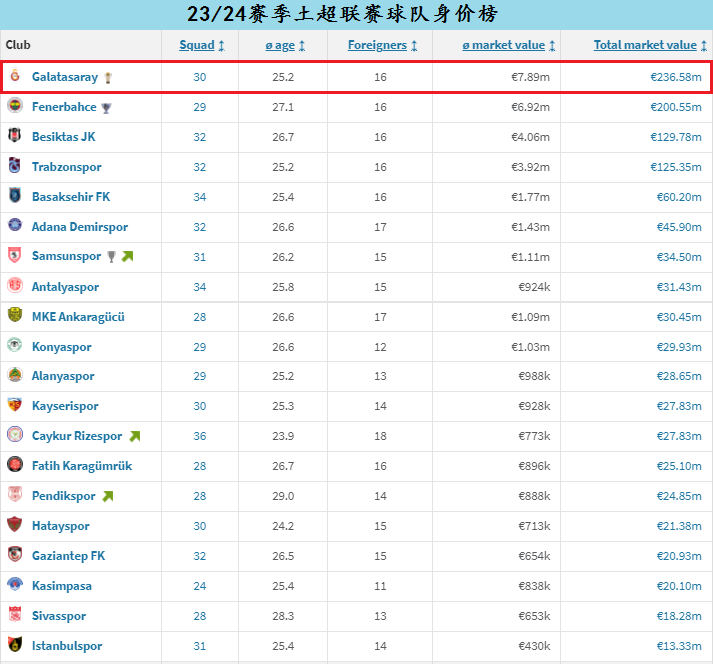Viewport: 713px width, 664px height.
Task: Click the Gaziantep FK club crest icon
Action: click(x=15, y=554)
